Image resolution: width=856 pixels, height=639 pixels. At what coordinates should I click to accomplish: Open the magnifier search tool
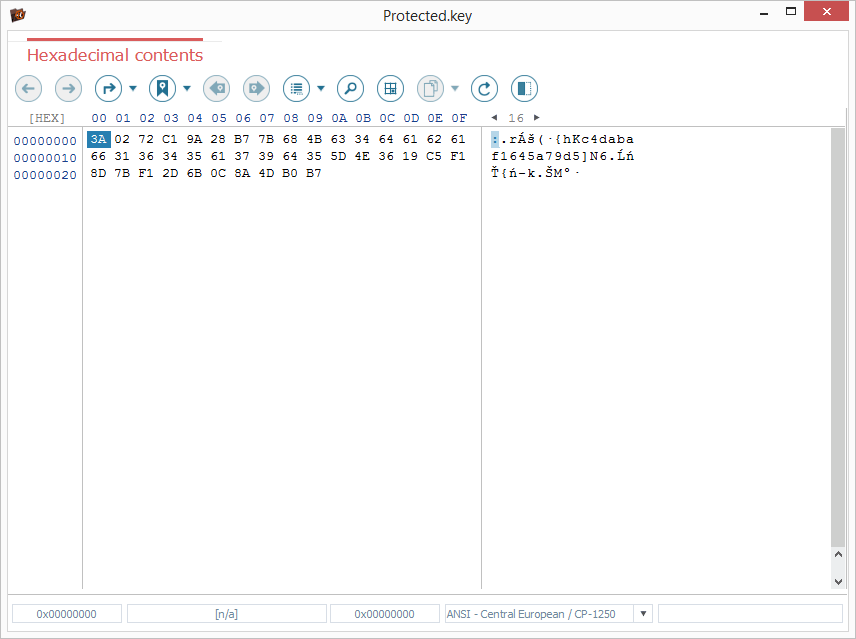tap(350, 89)
